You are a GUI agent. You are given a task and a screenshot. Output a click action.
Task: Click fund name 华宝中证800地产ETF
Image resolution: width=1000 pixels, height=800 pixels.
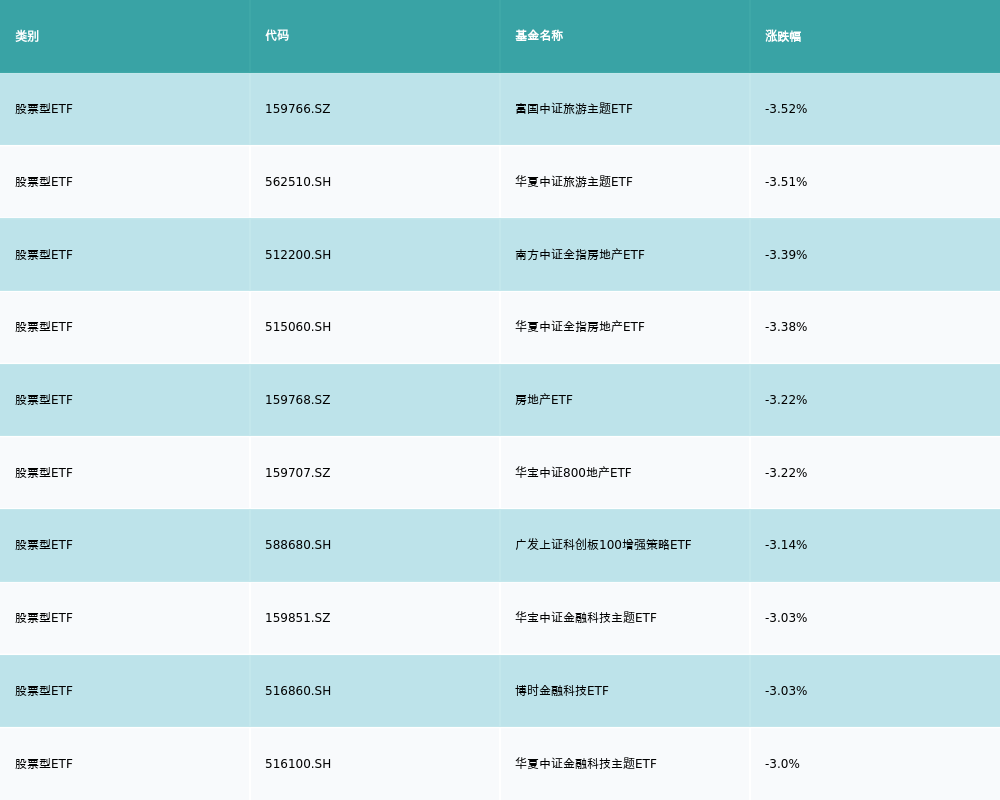pos(573,473)
